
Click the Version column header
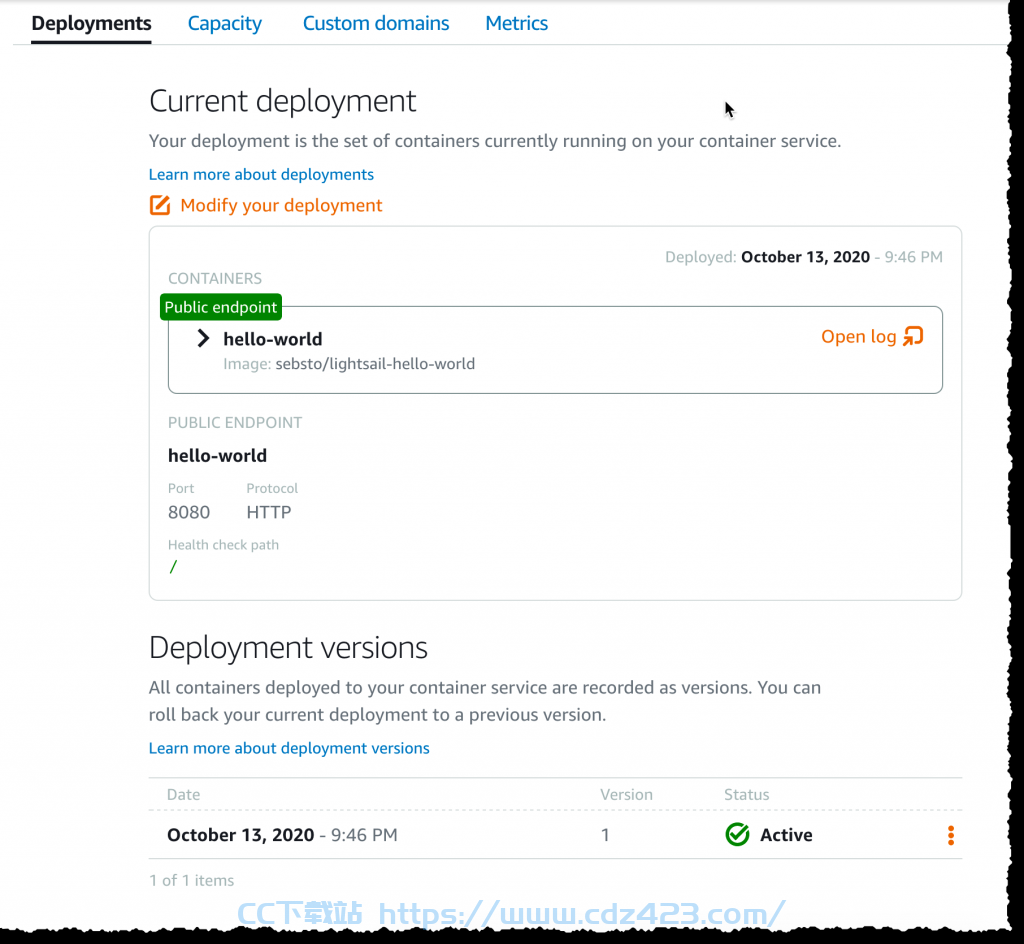pyautogui.click(x=626, y=795)
